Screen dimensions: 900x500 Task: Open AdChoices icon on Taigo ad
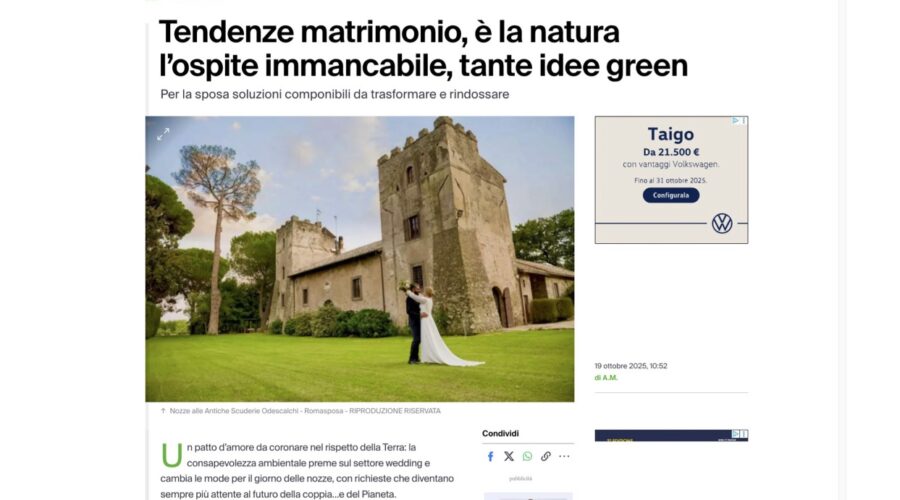(735, 121)
